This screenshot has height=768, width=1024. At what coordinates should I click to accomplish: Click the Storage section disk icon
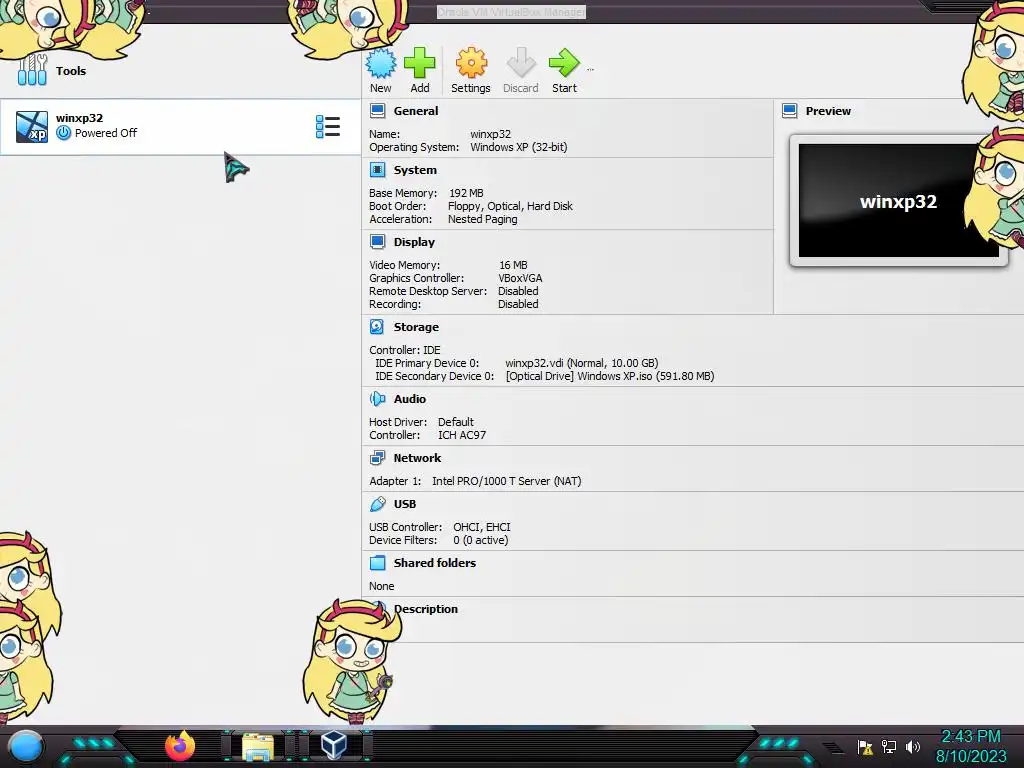[x=377, y=327]
